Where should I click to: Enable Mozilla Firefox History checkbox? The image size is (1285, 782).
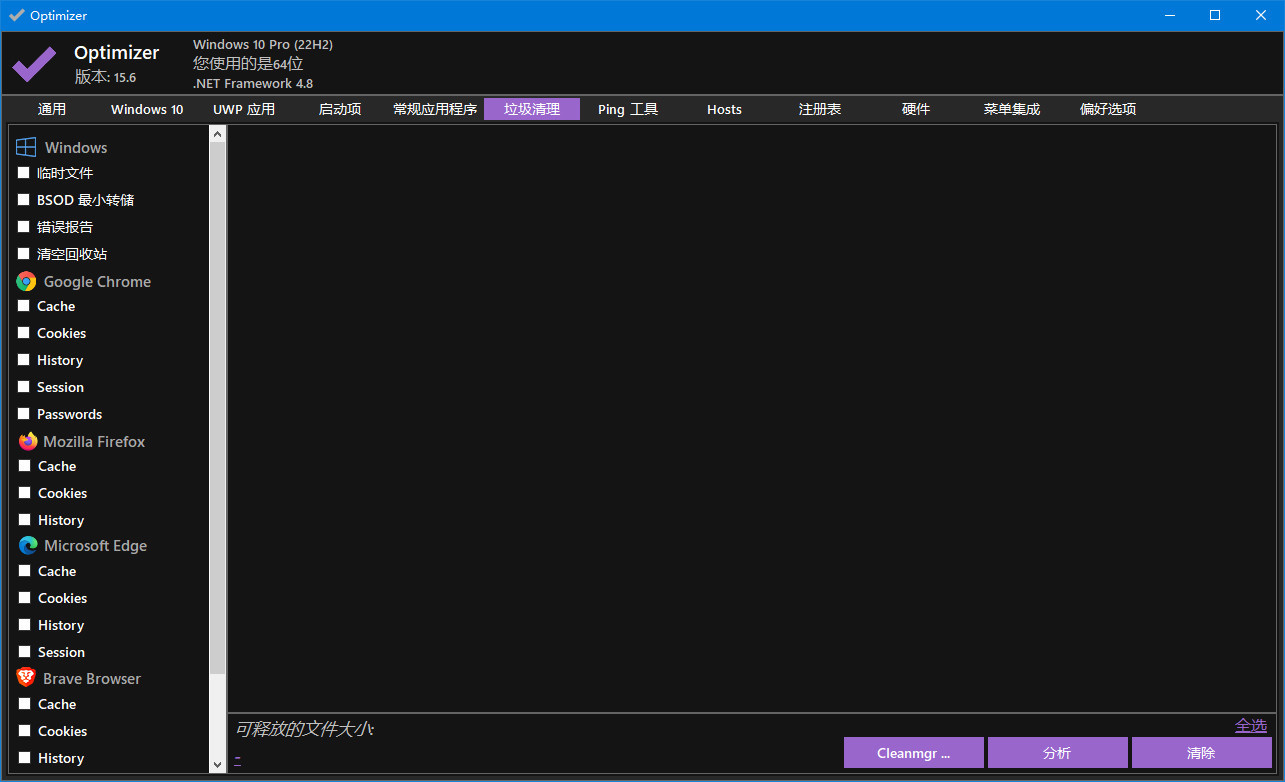[24, 519]
